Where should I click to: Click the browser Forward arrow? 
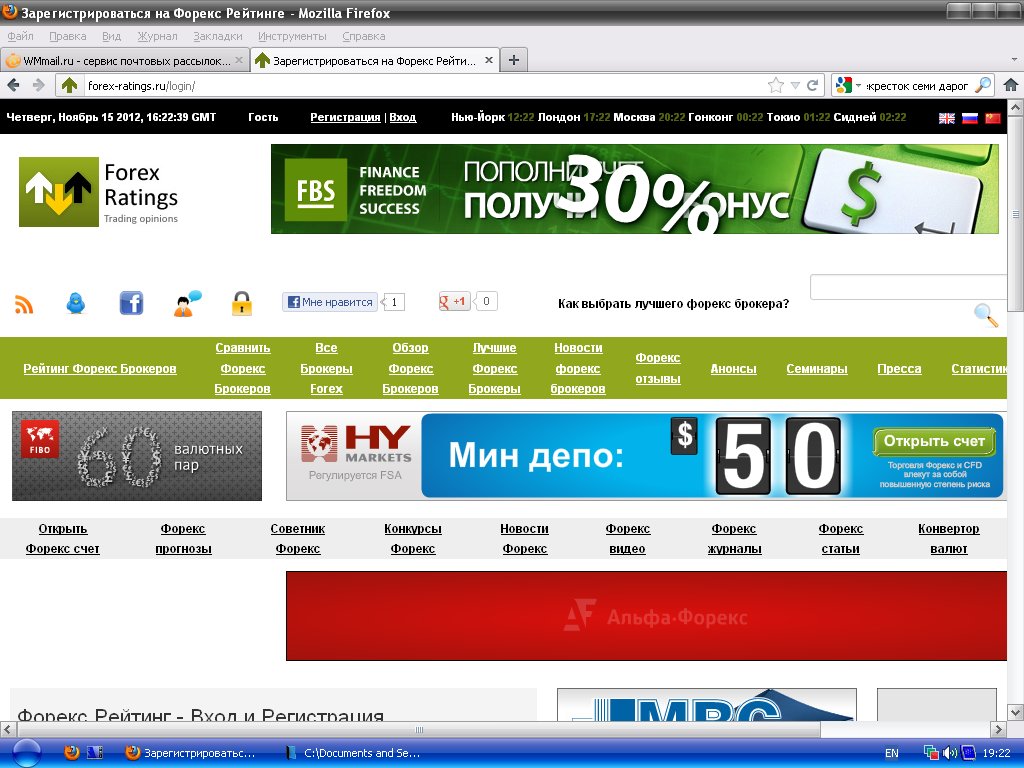point(39,85)
